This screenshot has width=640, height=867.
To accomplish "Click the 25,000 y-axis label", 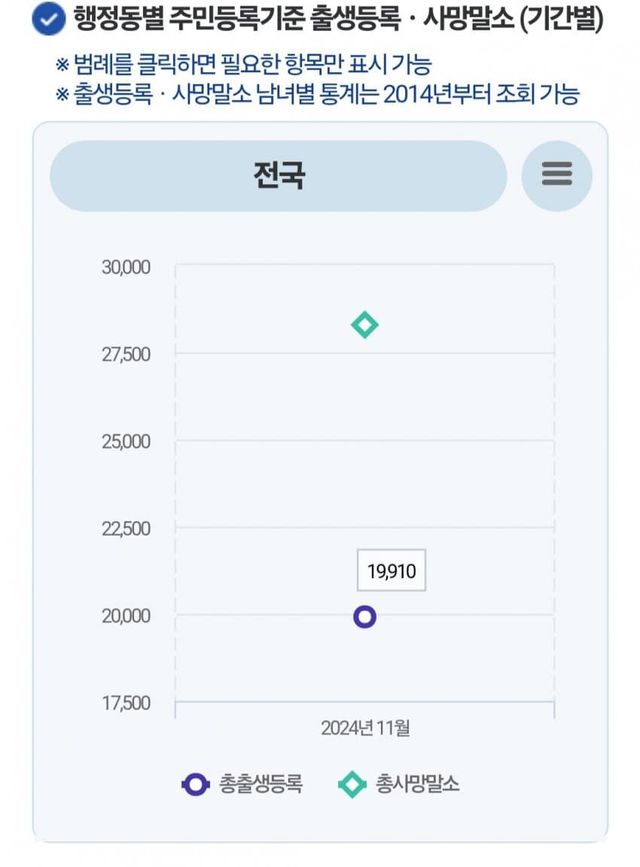I will coord(125,441).
